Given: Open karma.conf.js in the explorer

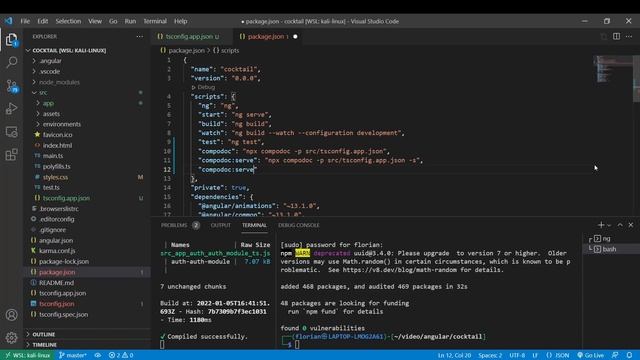Looking at the screenshot, I should pos(57,251).
